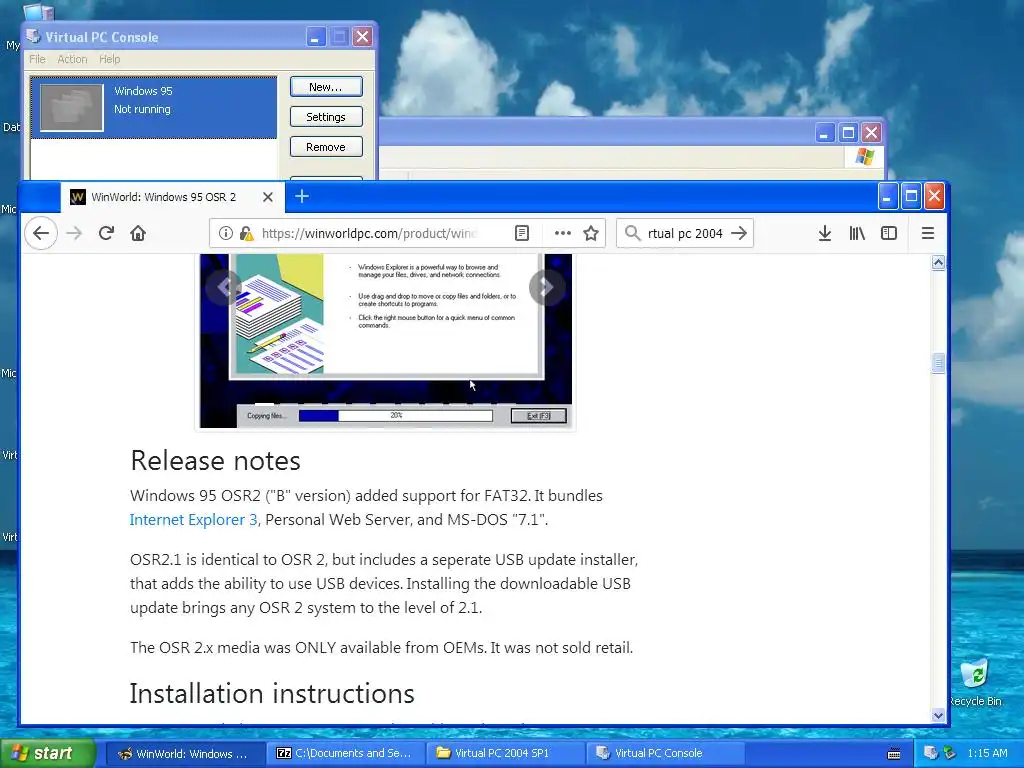Click the search magnifier icon
1024x768 pixels.
click(632, 233)
